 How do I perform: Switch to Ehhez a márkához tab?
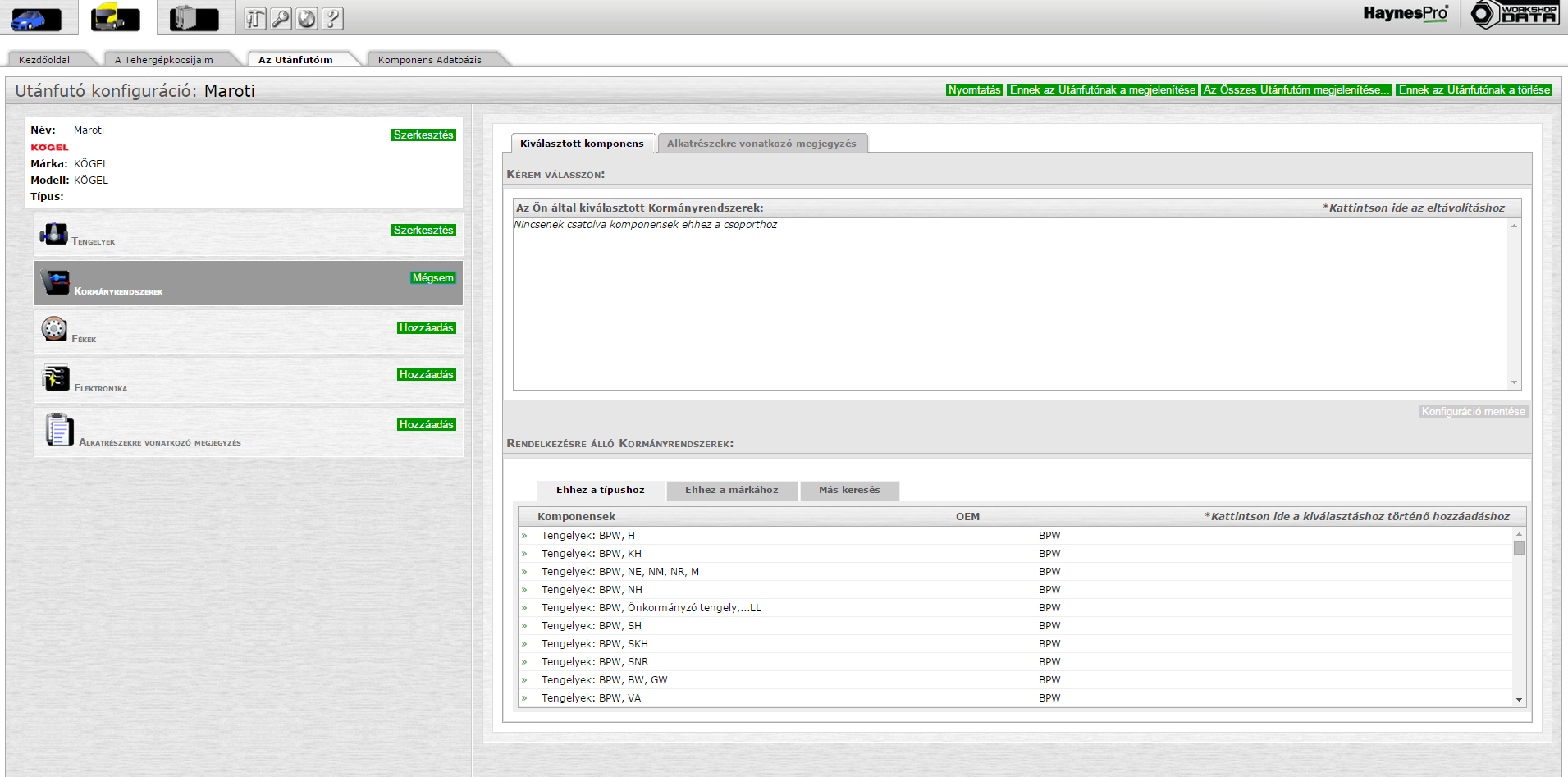pyautogui.click(x=731, y=490)
